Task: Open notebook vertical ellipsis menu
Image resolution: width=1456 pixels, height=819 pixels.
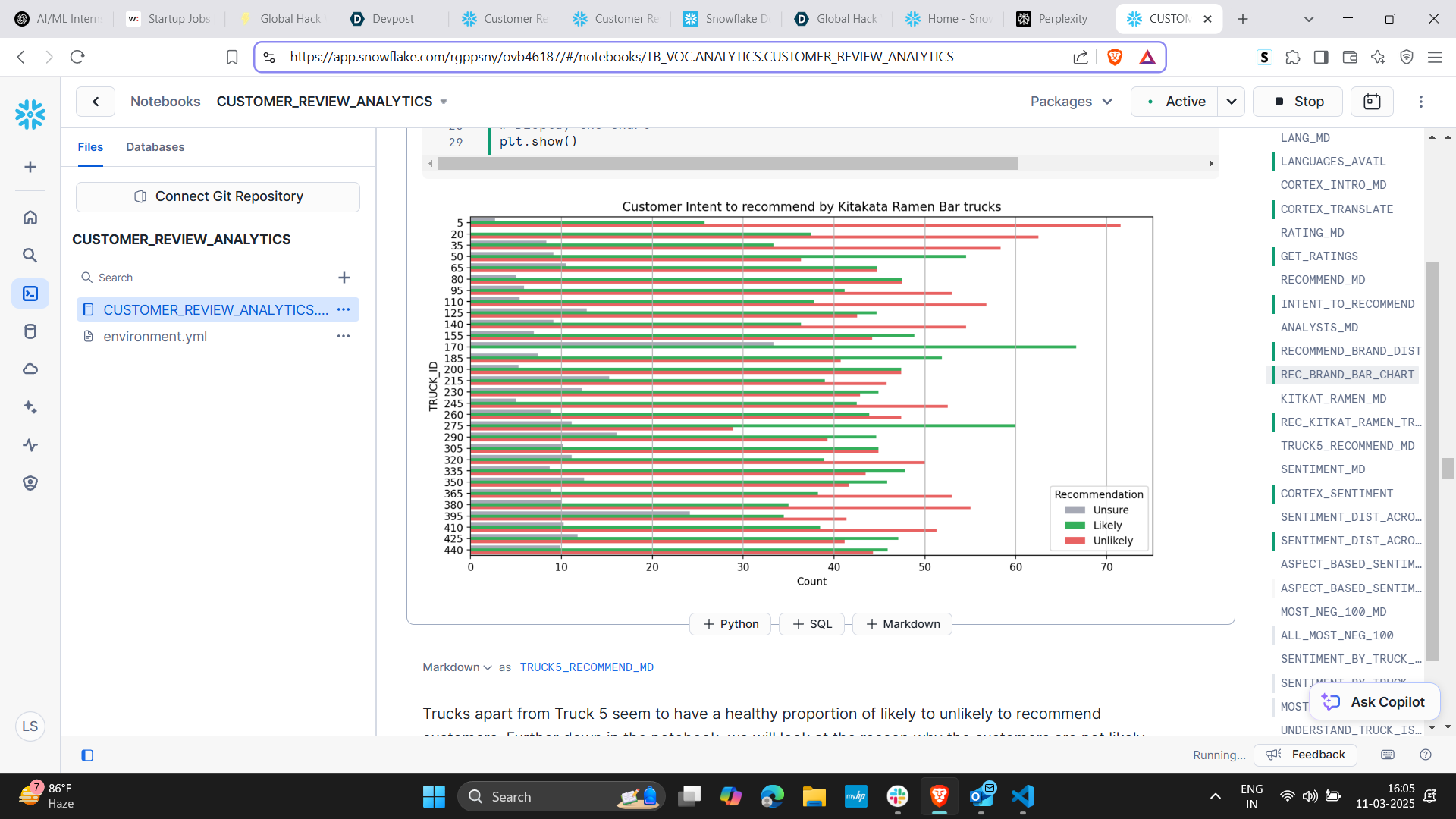Action: pyautogui.click(x=1421, y=102)
